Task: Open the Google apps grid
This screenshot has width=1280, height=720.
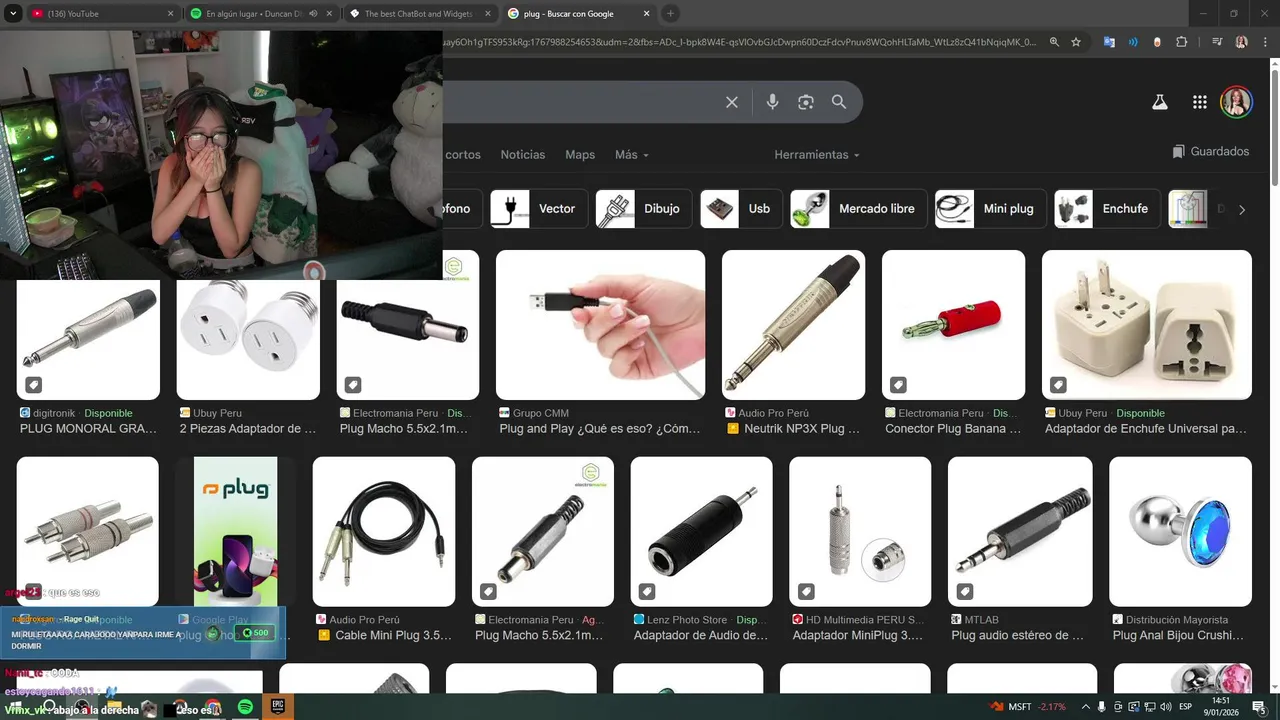Action: click(1200, 102)
